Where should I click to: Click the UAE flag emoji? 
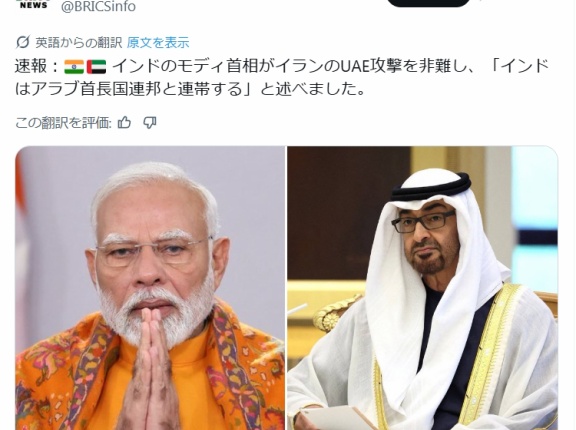[x=97, y=67]
